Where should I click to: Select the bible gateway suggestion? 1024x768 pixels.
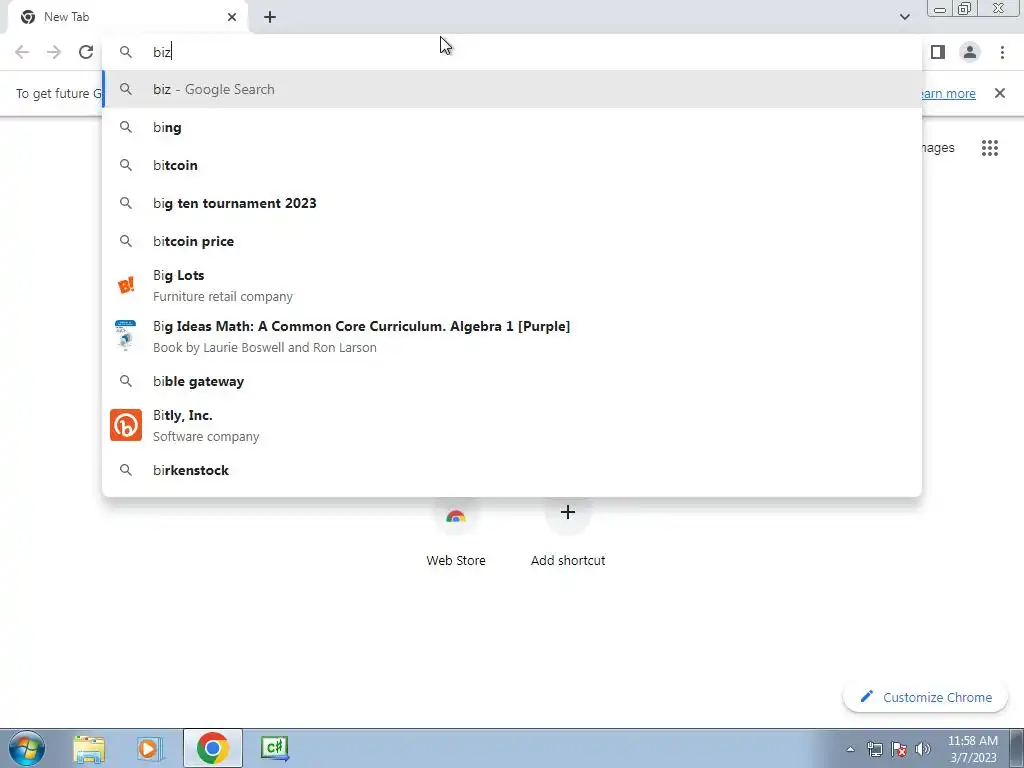click(512, 381)
